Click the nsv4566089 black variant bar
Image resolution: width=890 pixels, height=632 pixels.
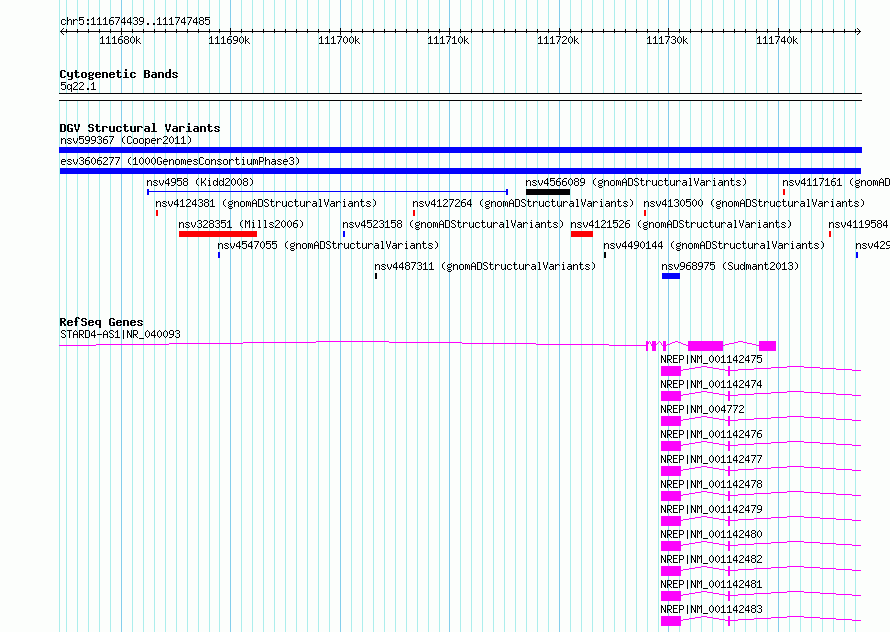click(x=548, y=192)
